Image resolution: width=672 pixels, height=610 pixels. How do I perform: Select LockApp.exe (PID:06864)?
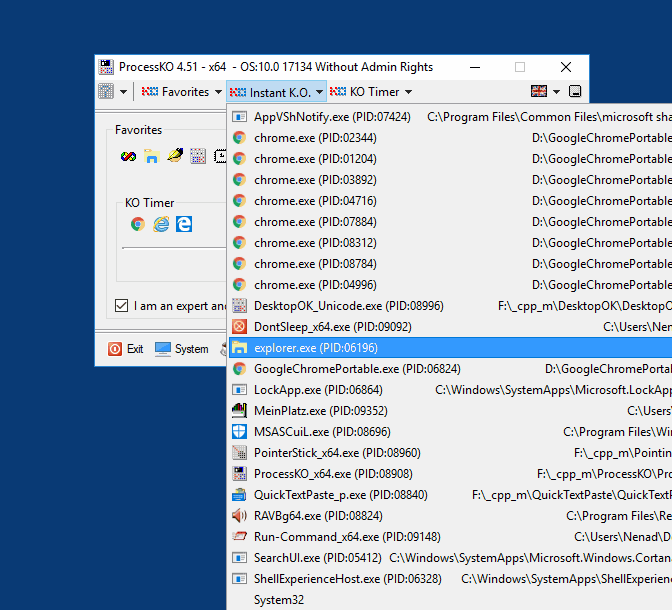[450, 390]
